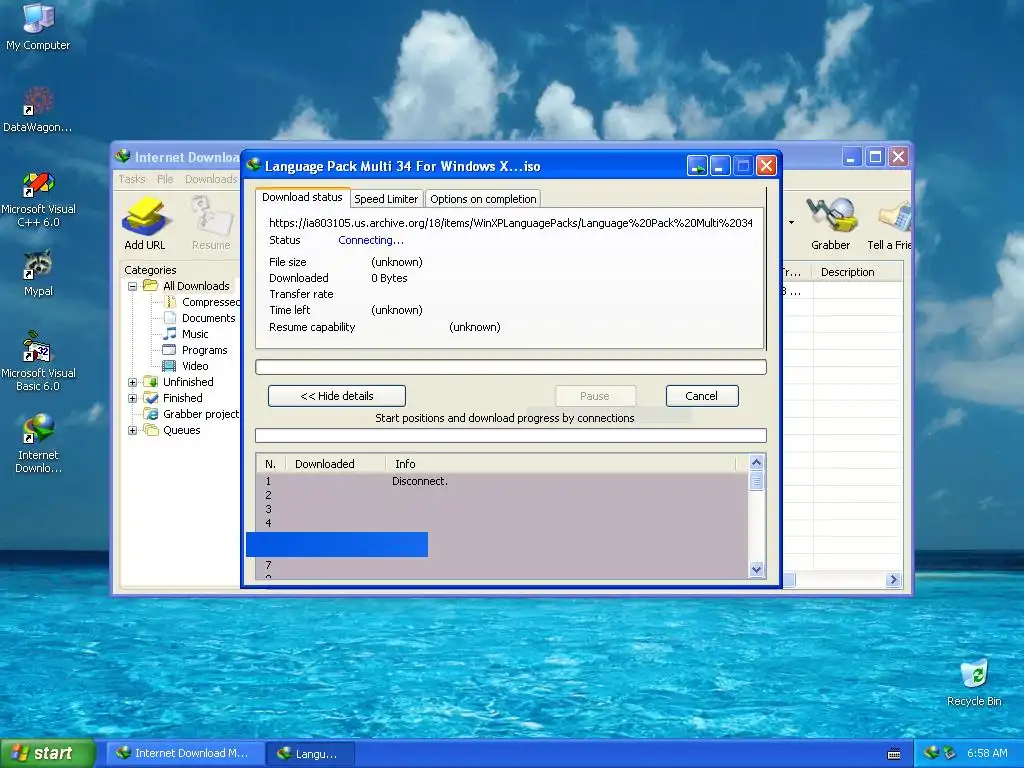The width and height of the screenshot is (1024, 768).
Task: Click connections progress bar
Action: pos(511,436)
